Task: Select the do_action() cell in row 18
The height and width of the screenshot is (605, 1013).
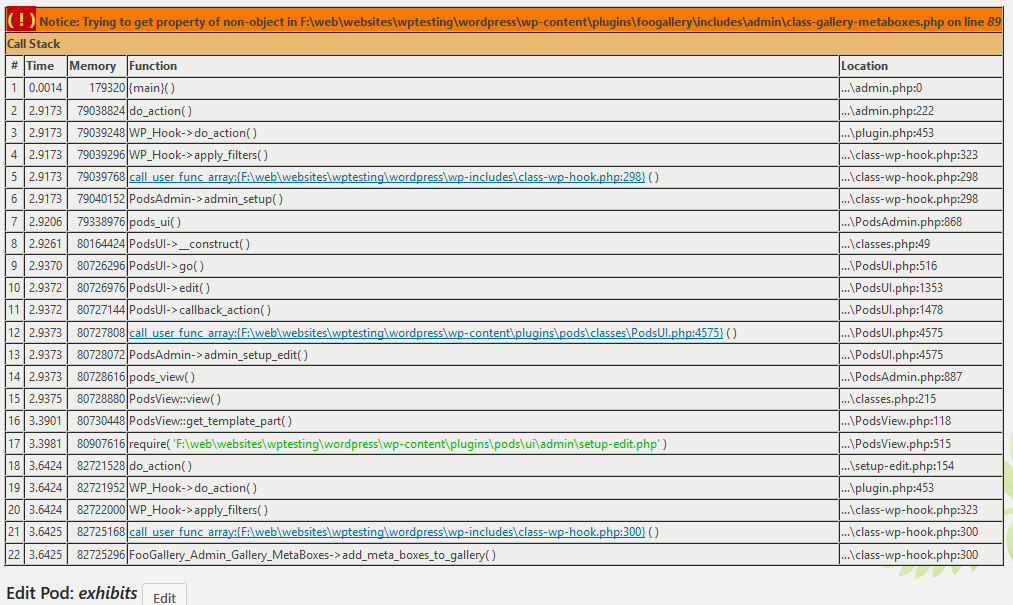Action: tap(483, 465)
